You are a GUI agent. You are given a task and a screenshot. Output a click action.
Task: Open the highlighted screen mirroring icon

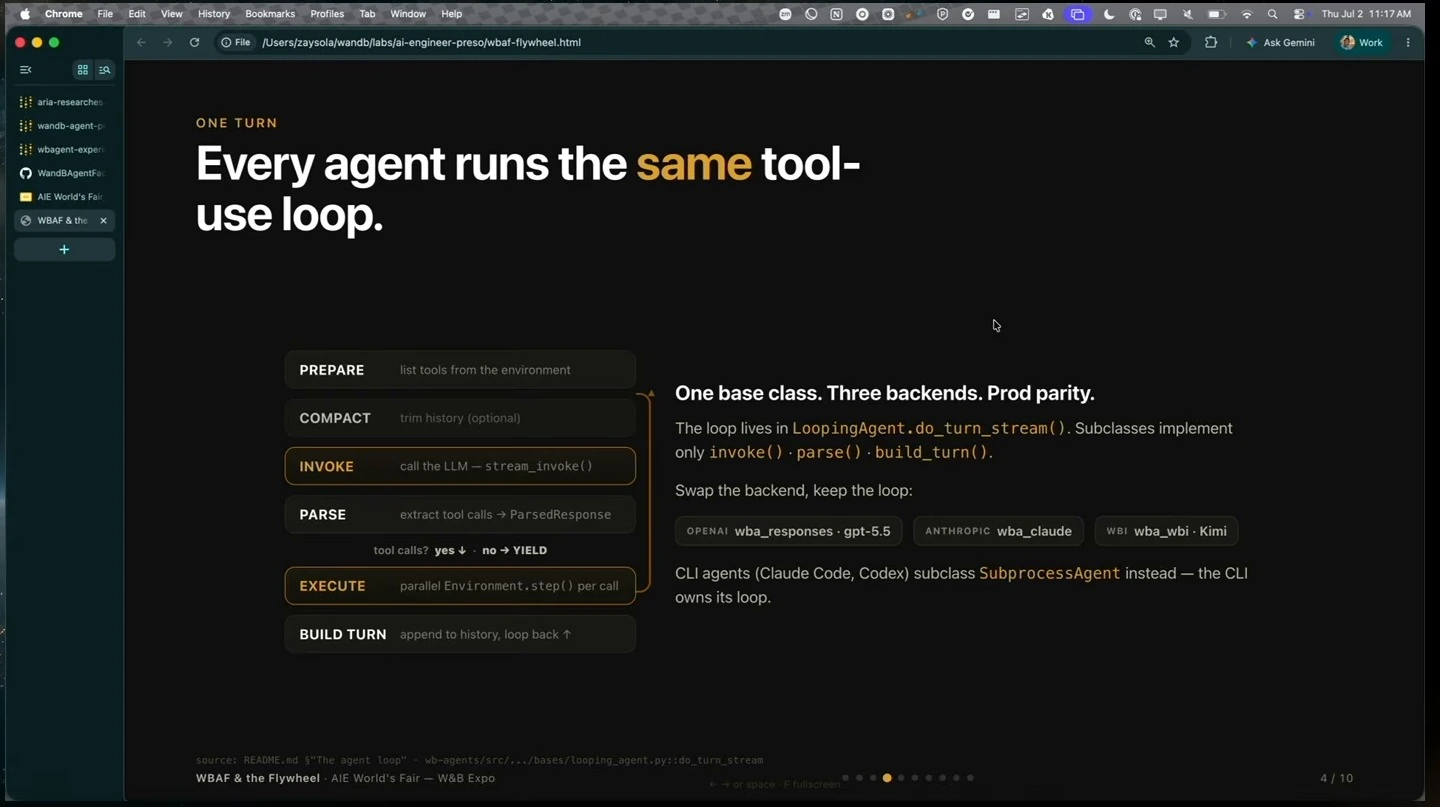click(1077, 14)
